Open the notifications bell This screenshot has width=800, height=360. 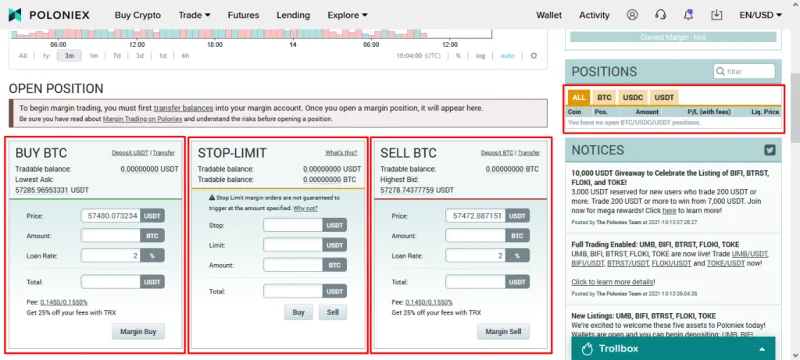pos(688,15)
